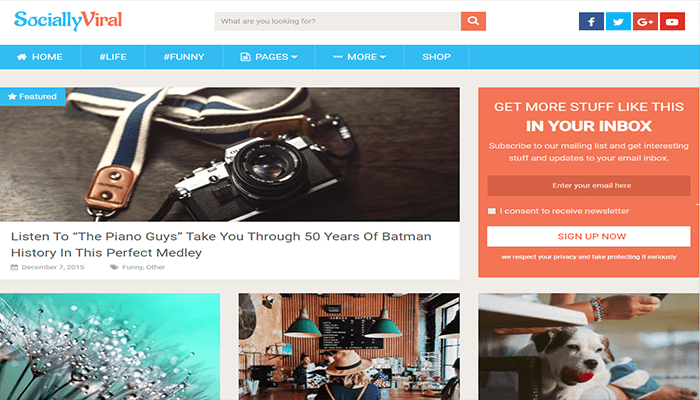Open the YouTube social icon
The image size is (700, 400).
[x=672, y=21]
